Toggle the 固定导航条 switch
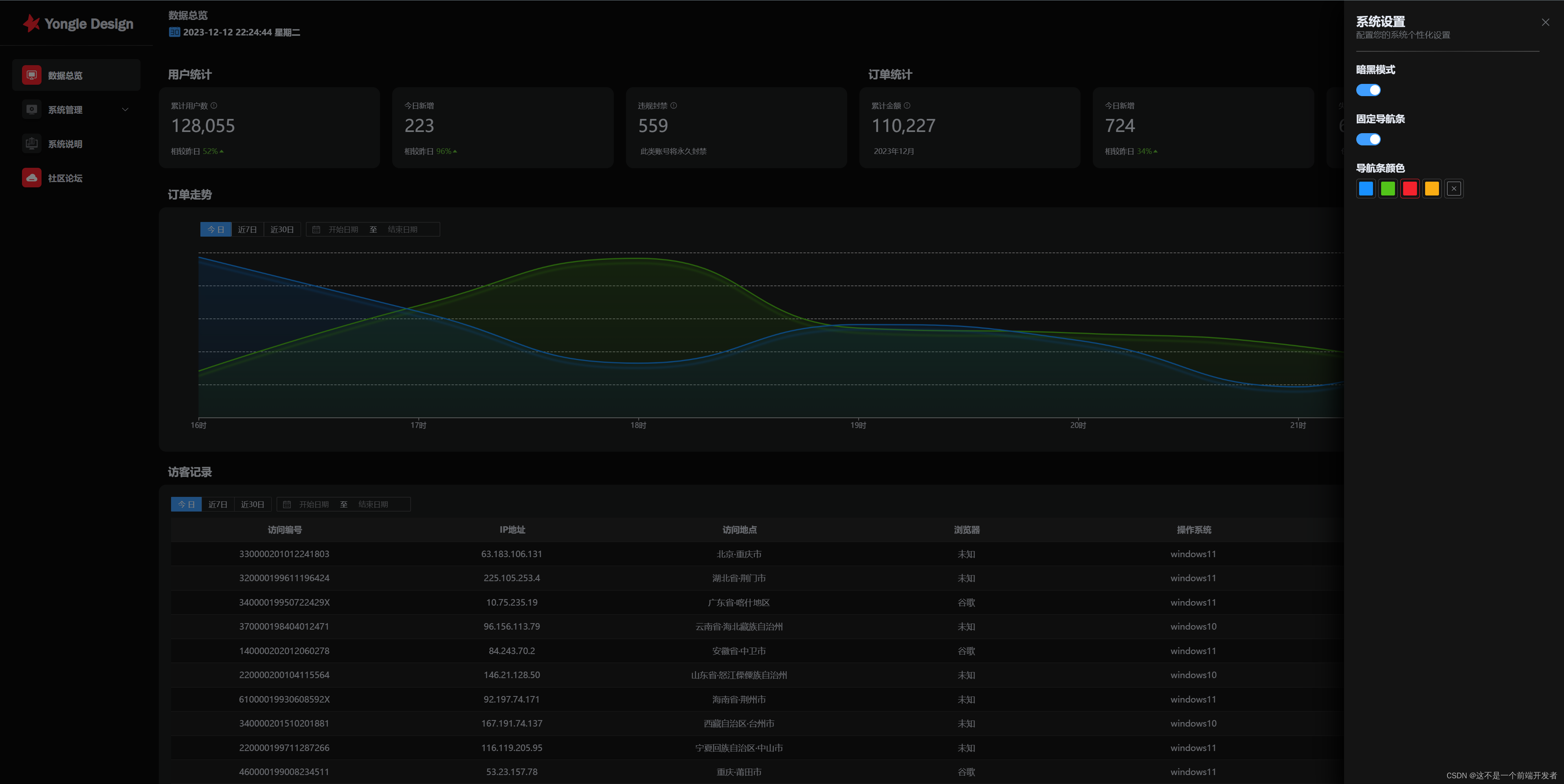 (x=1368, y=140)
